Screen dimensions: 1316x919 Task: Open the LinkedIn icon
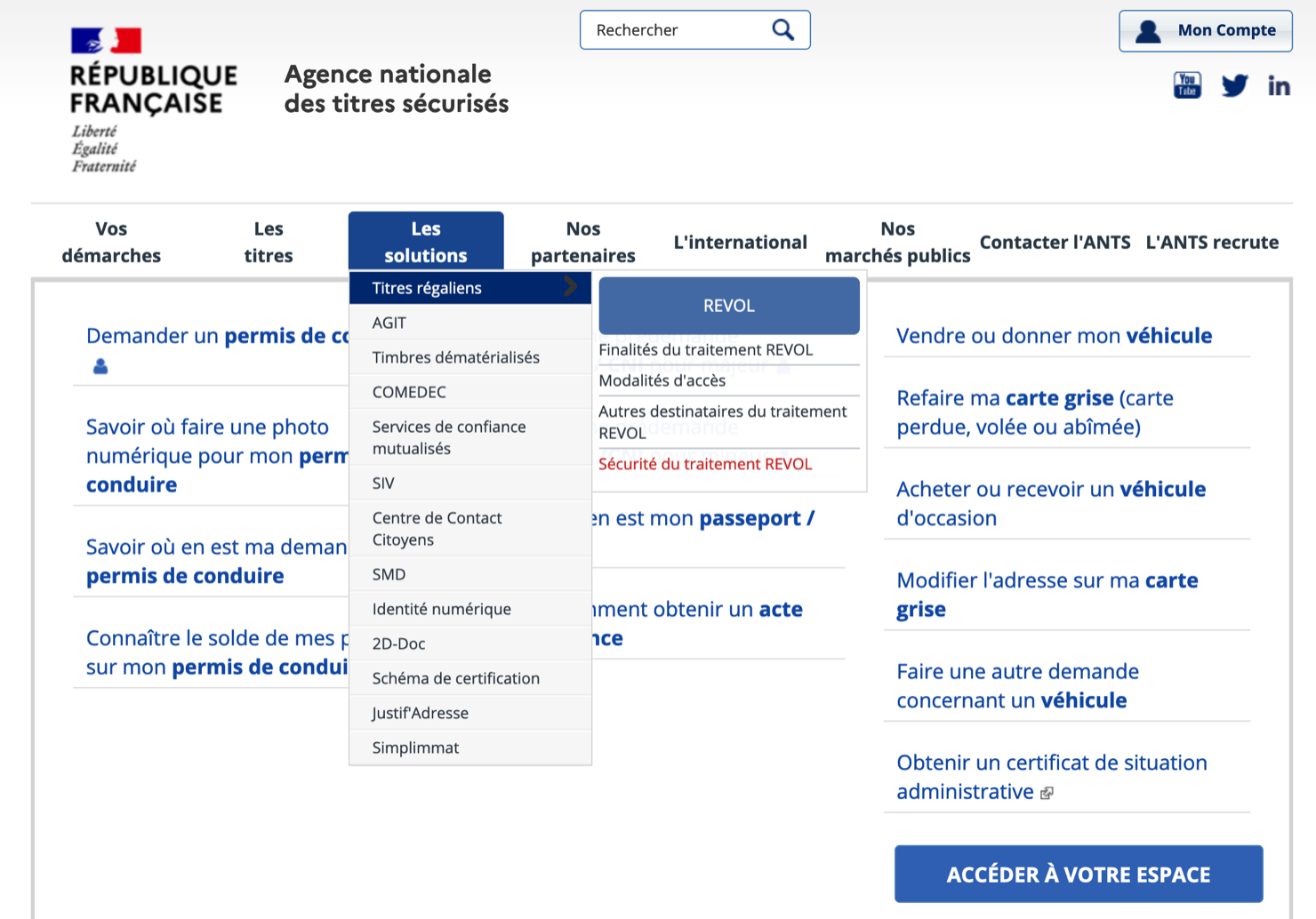point(1279,85)
